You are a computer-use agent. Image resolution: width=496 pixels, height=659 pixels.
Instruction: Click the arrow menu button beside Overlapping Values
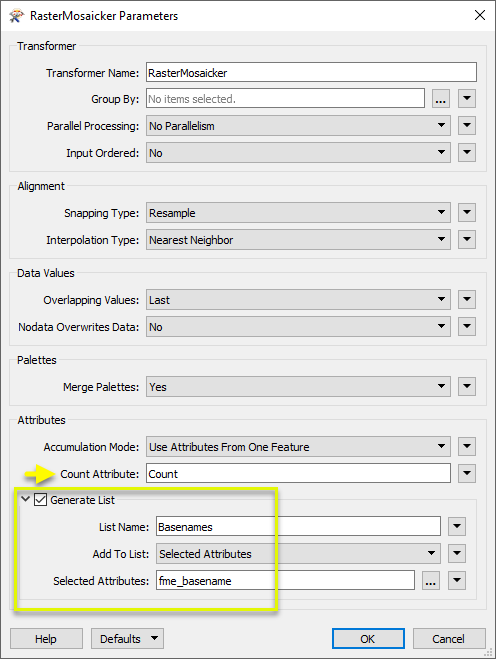[x=467, y=300]
